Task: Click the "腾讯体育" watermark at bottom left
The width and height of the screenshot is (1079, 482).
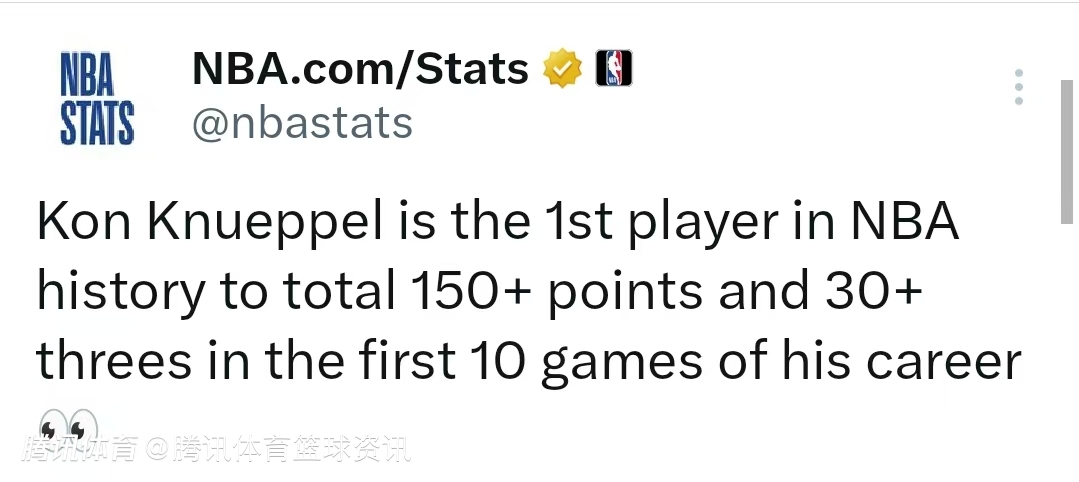Action: click(x=86, y=451)
